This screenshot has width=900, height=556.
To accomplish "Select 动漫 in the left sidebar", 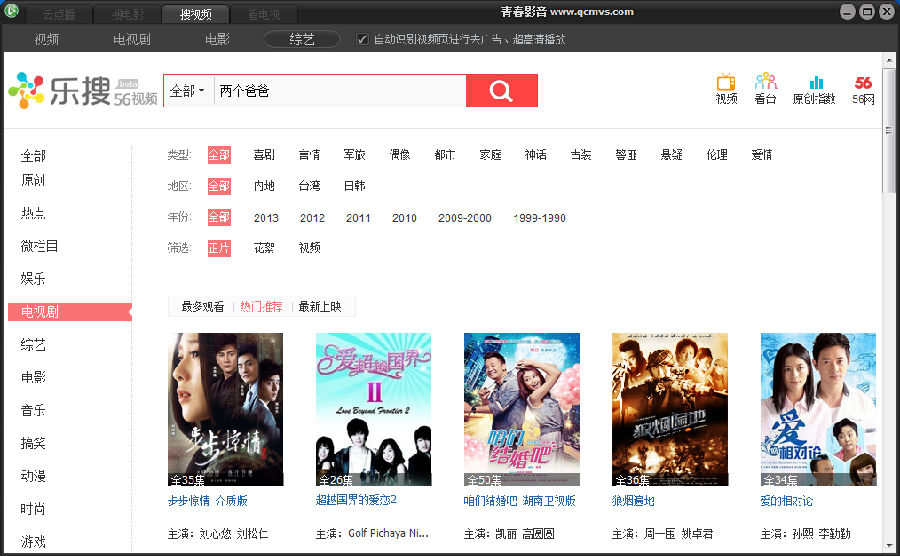I will point(33,476).
